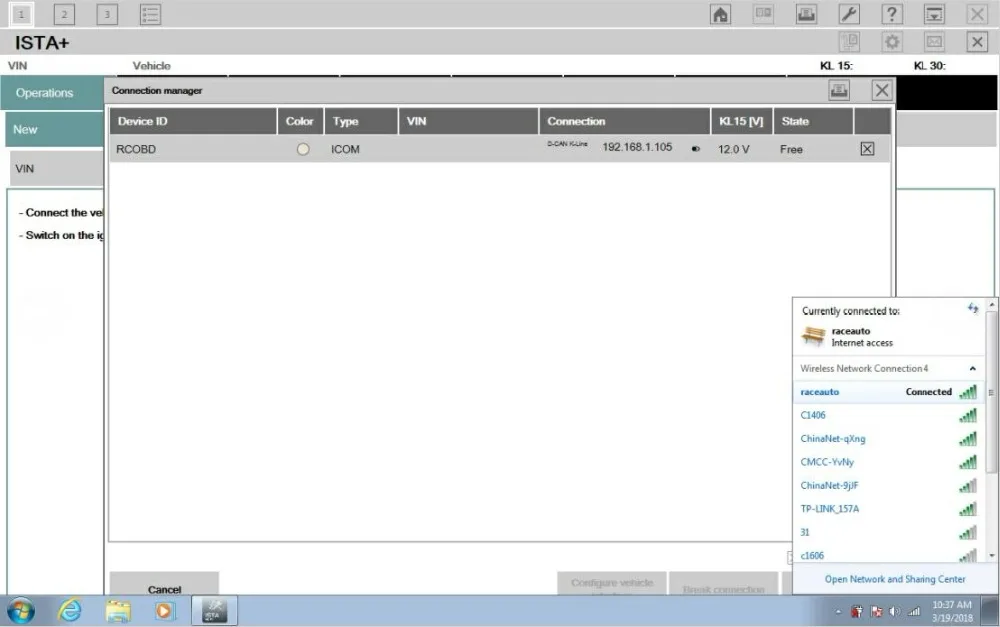This screenshot has width=1000, height=627.
Task: Click the Type column header
Action: coord(361,121)
